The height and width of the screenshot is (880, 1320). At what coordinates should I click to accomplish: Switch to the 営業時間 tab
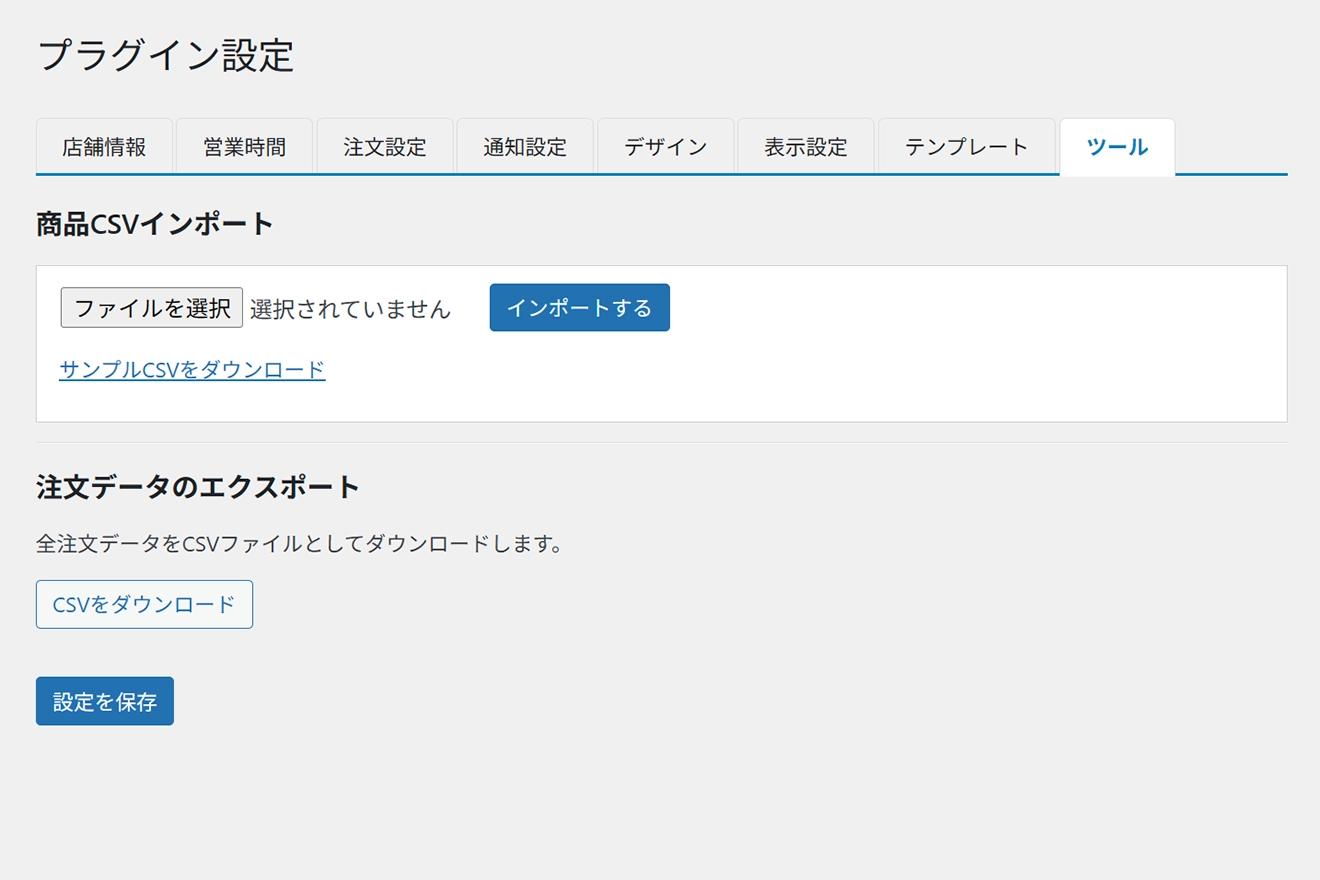(244, 147)
